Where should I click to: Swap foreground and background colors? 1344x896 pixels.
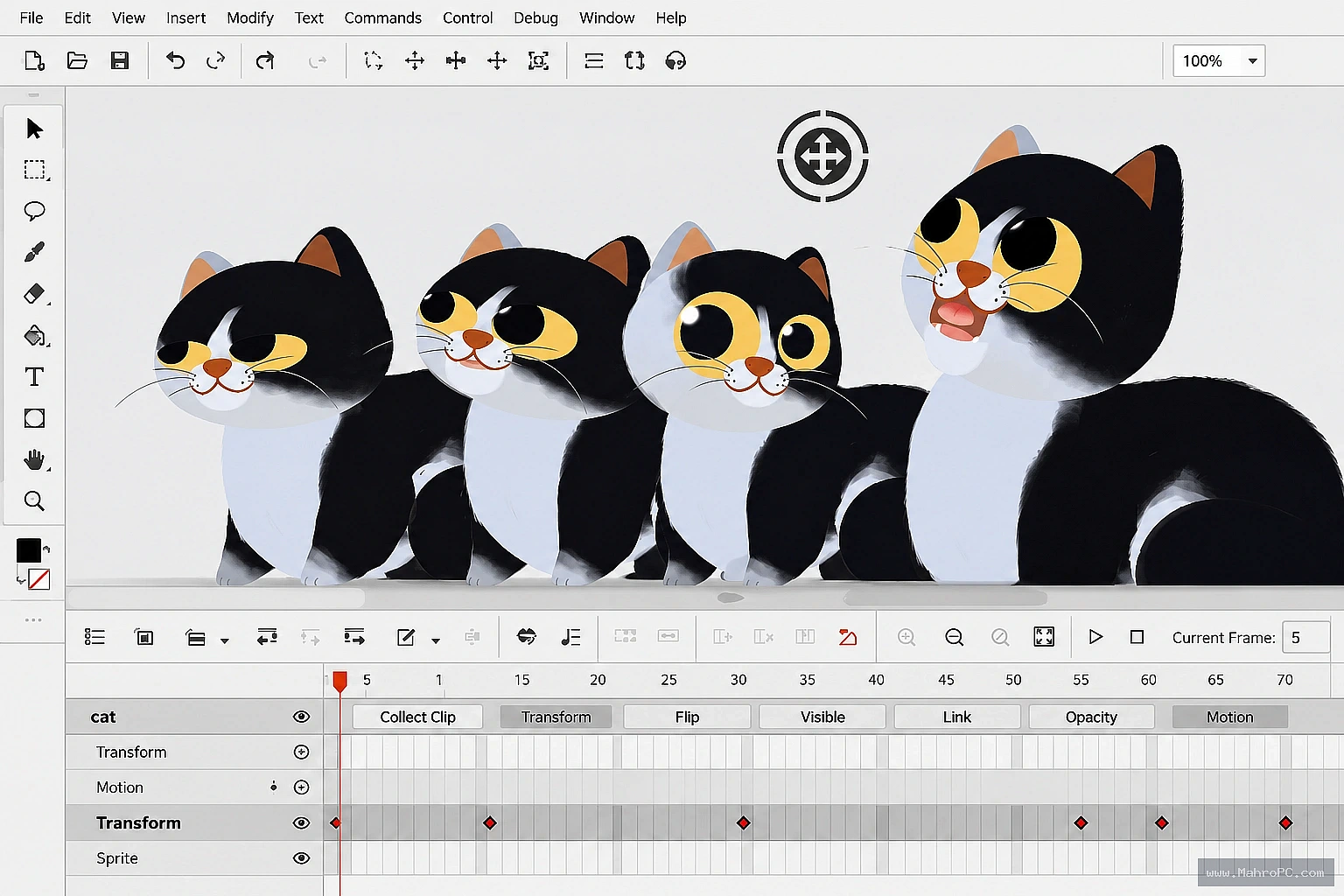(x=46, y=549)
